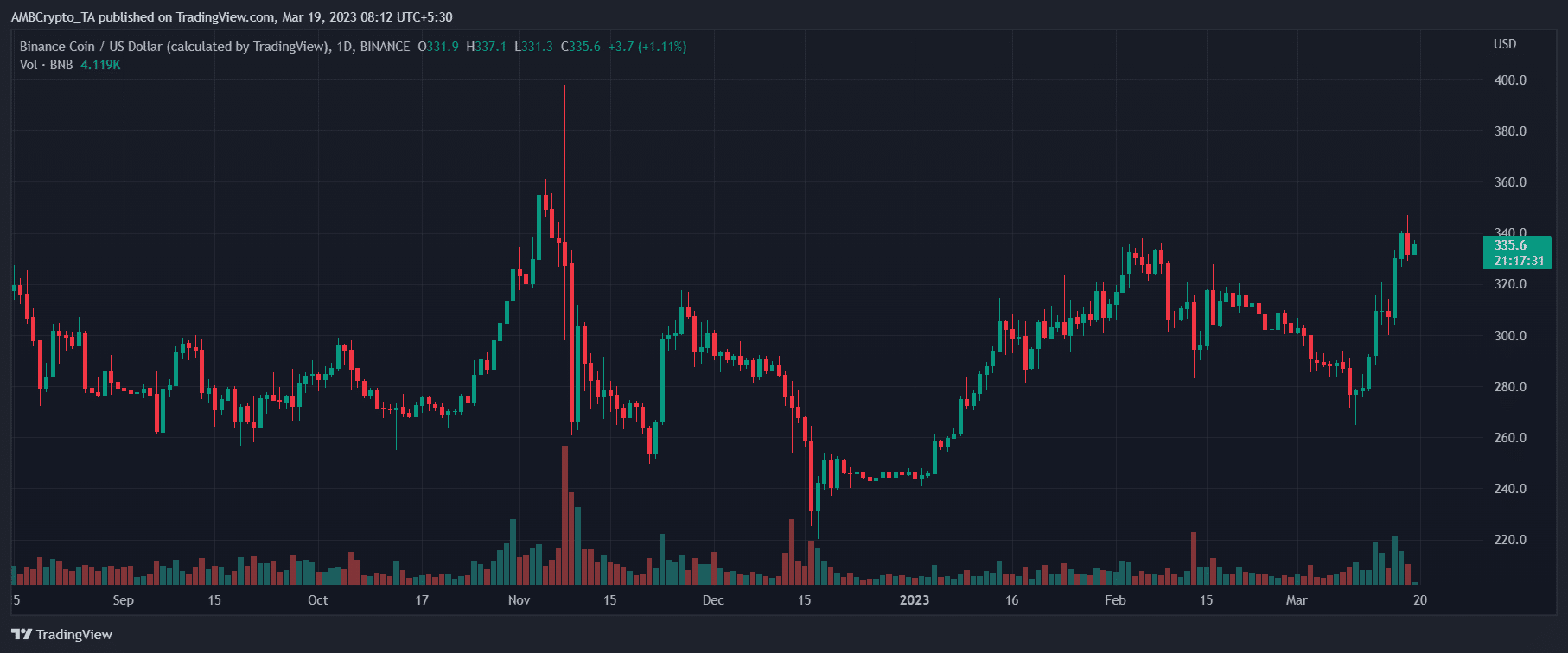Click the TradingView logo at bottom left
The height and width of the screenshot is (653, 1568).
(61, 635)
